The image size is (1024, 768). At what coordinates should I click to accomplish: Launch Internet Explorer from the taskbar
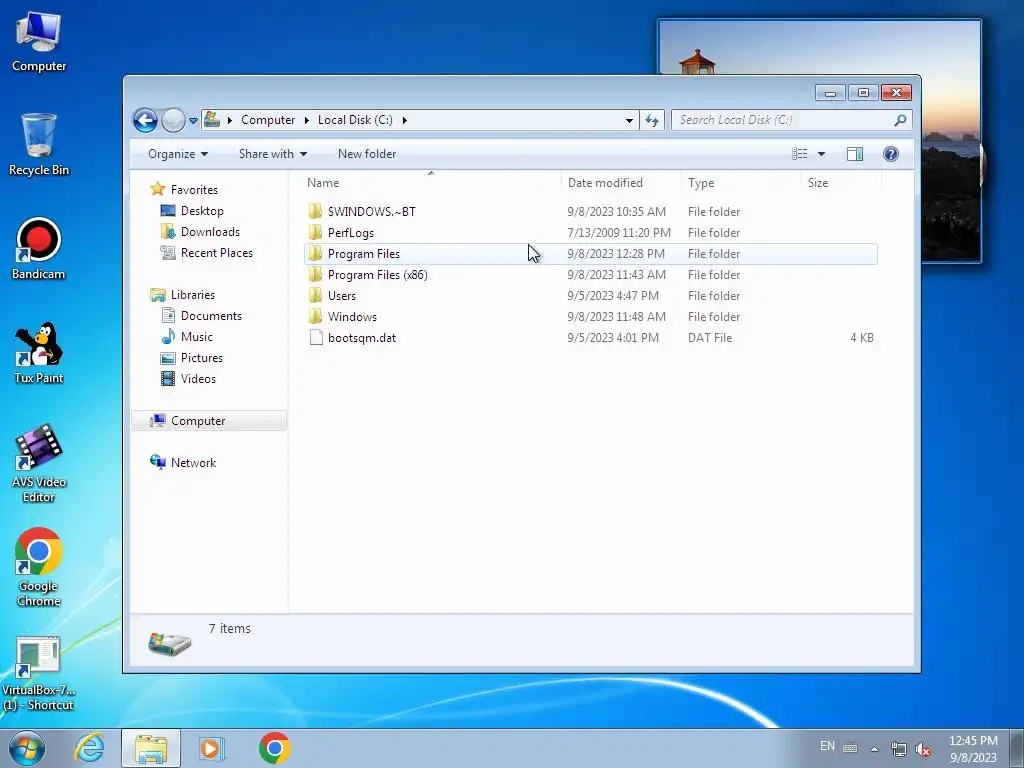(x=89, y=748)
